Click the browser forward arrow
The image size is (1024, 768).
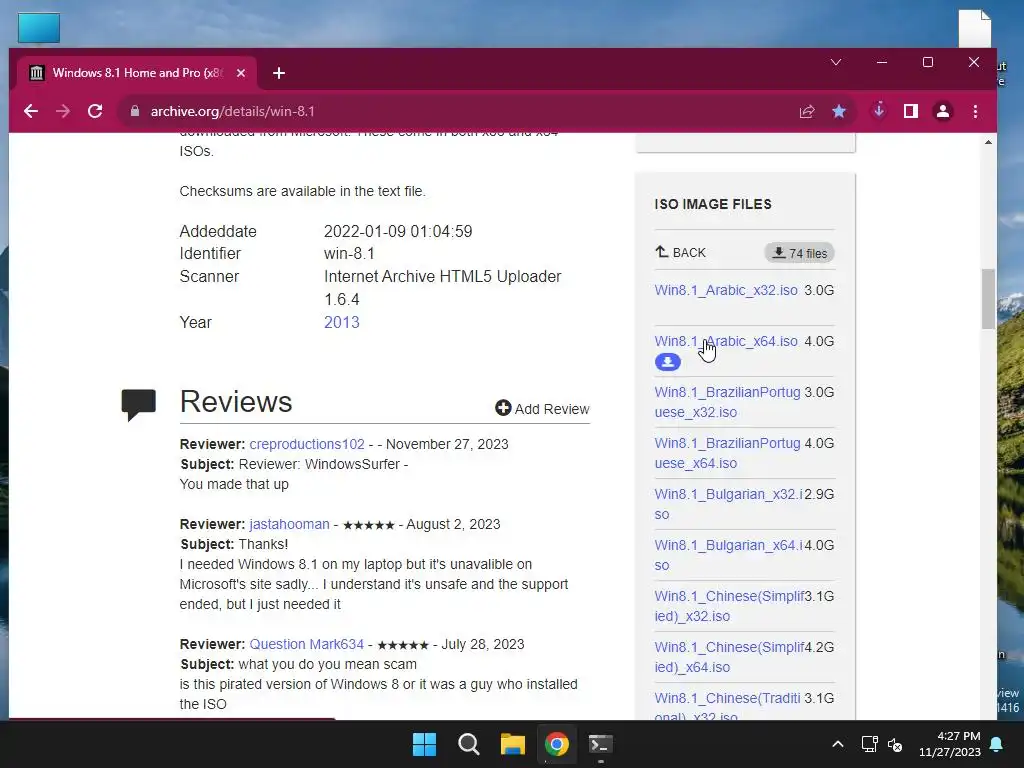pos(63,111)
